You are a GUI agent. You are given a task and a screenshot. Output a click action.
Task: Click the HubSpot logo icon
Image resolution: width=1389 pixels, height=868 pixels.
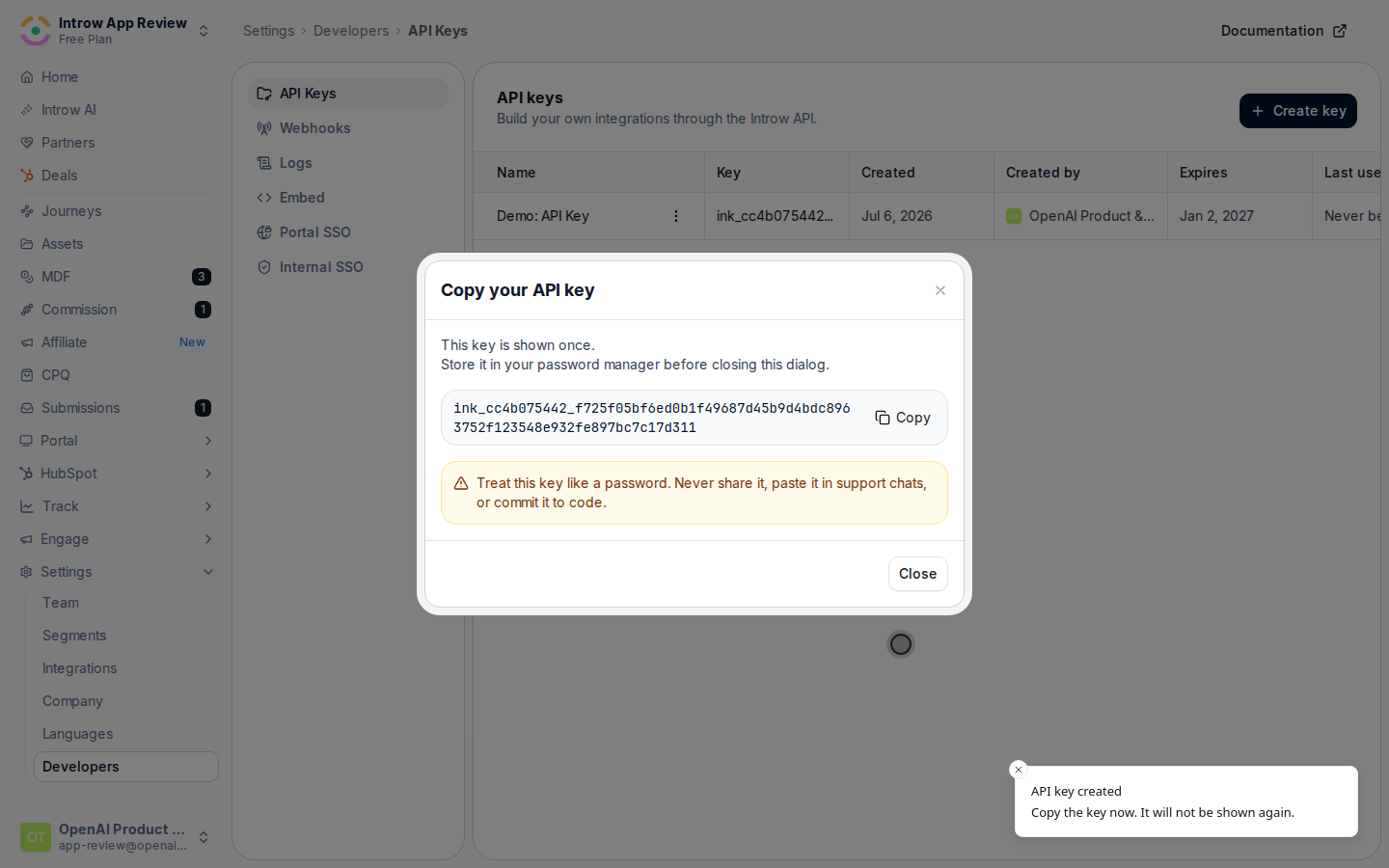(x=26, y=474)
